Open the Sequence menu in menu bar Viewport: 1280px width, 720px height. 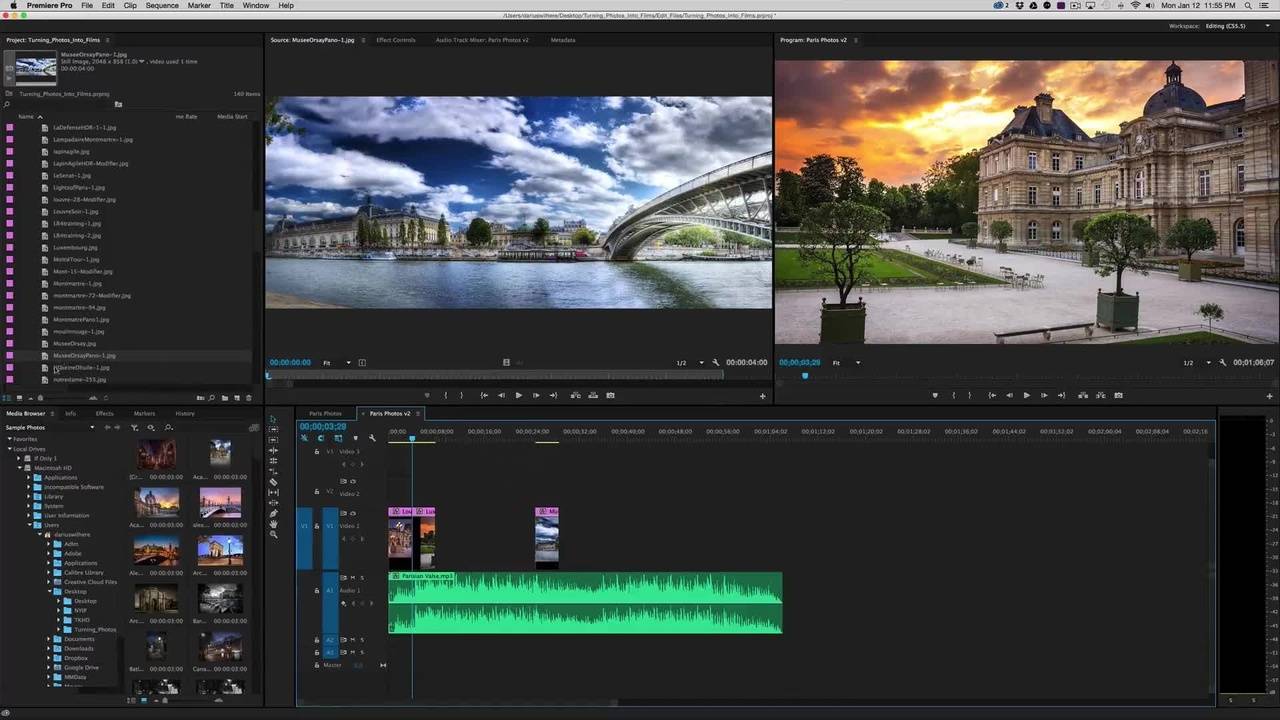click(162, 6)
